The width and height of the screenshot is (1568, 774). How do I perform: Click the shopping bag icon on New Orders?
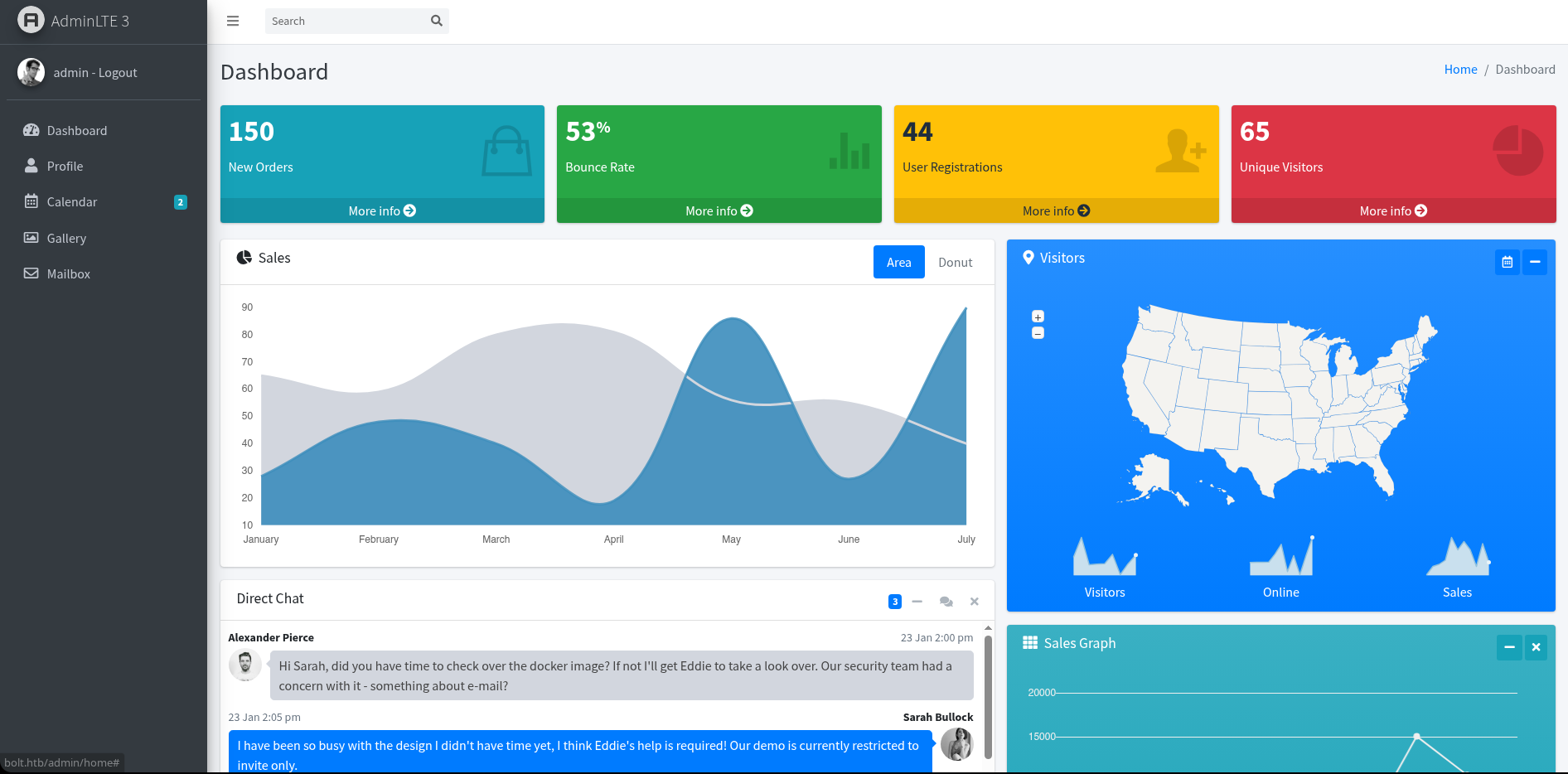click(506, 151)
